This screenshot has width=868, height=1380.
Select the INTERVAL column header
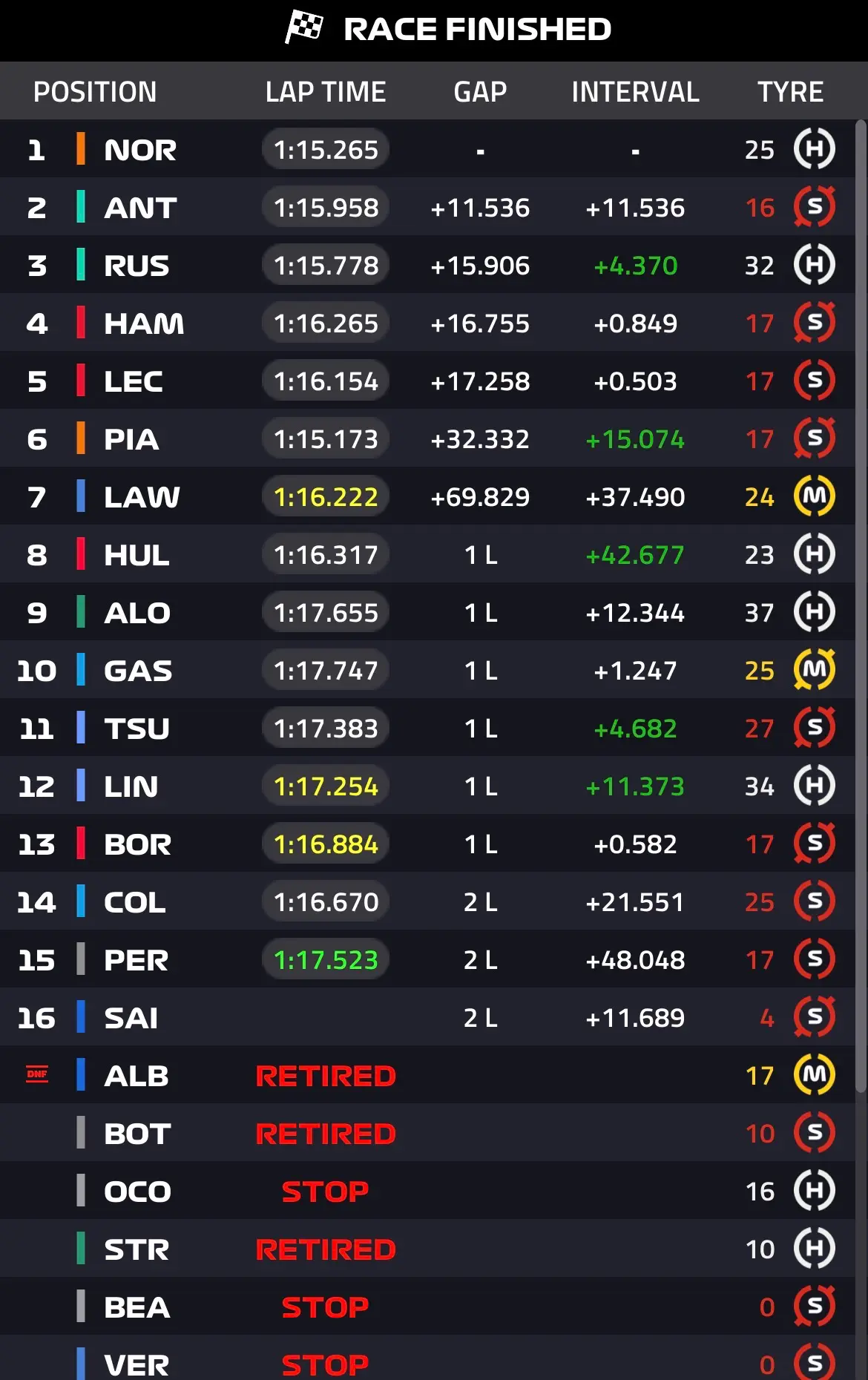pyautogui.click(x=635, y=92)
